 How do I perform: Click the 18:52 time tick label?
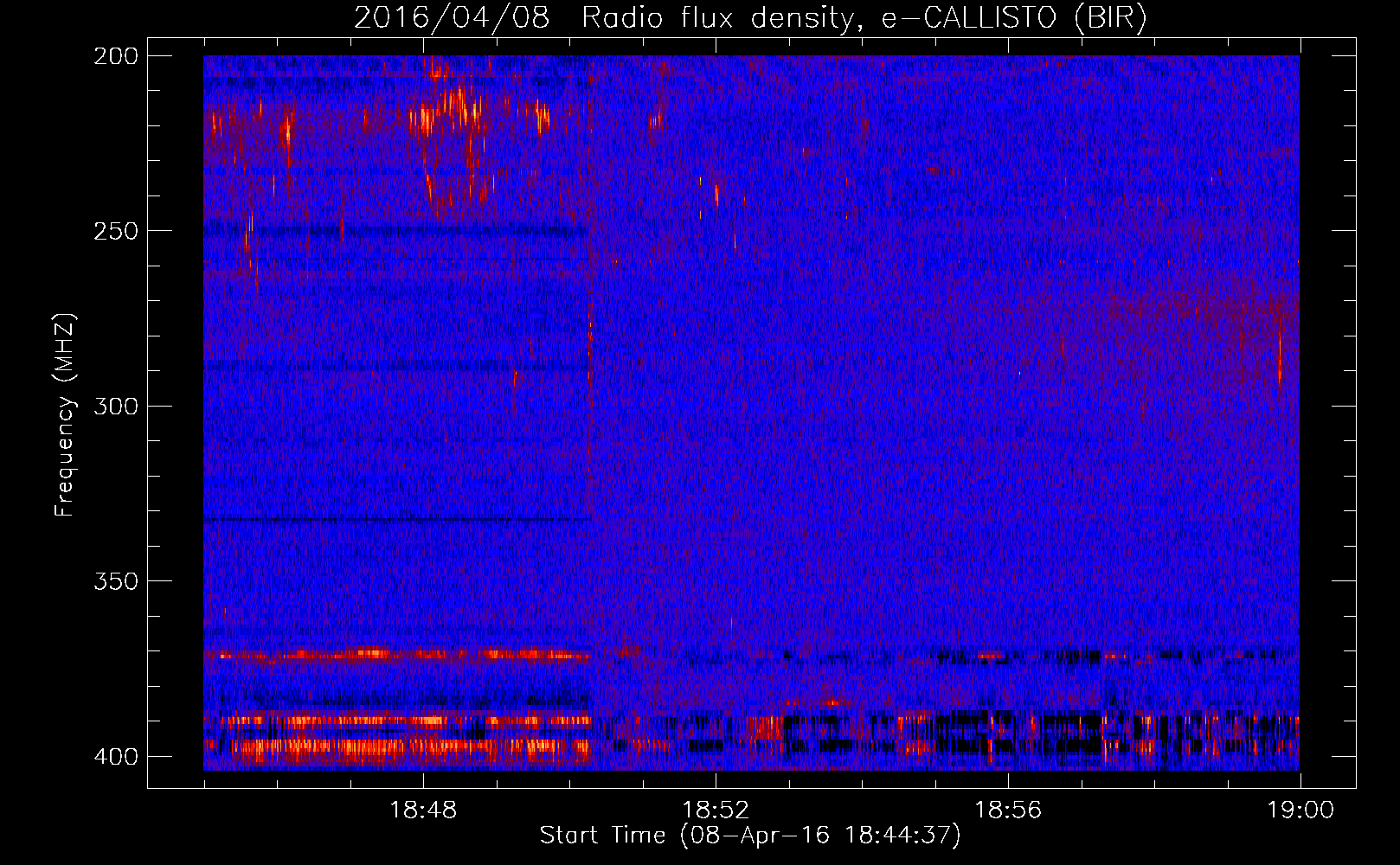point(716,811)
